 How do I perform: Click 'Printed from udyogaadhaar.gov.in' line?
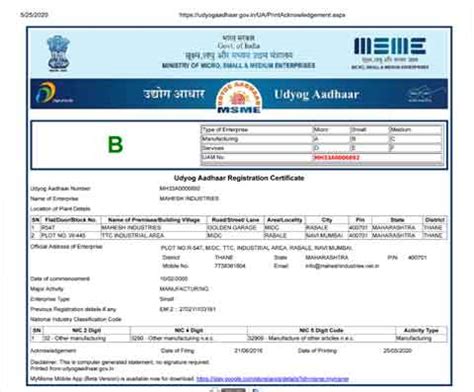click(x=72, y=369)
